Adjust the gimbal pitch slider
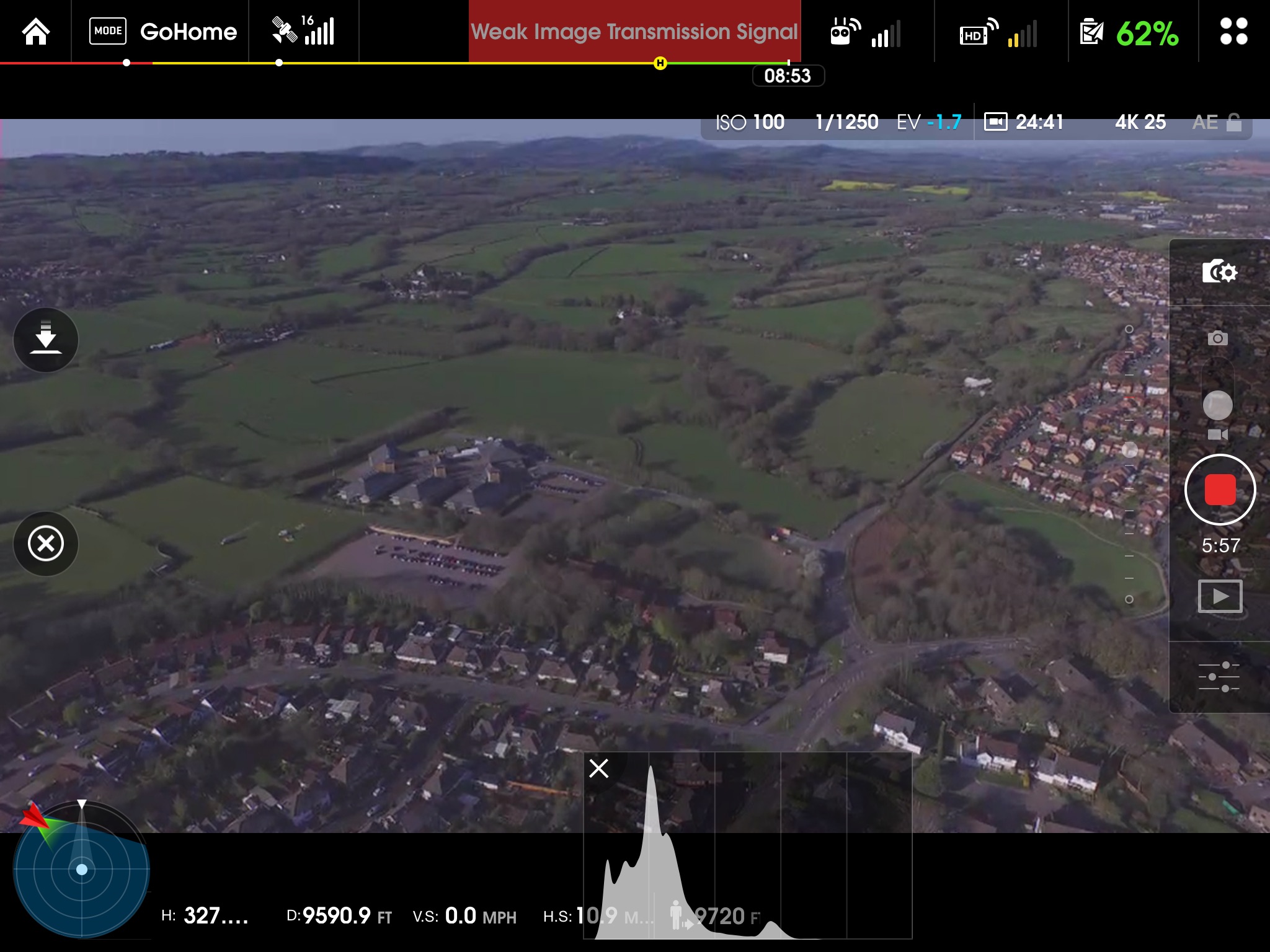Screen dimensions: 1270x952 pyautogui.click(x=1130, y=450)
